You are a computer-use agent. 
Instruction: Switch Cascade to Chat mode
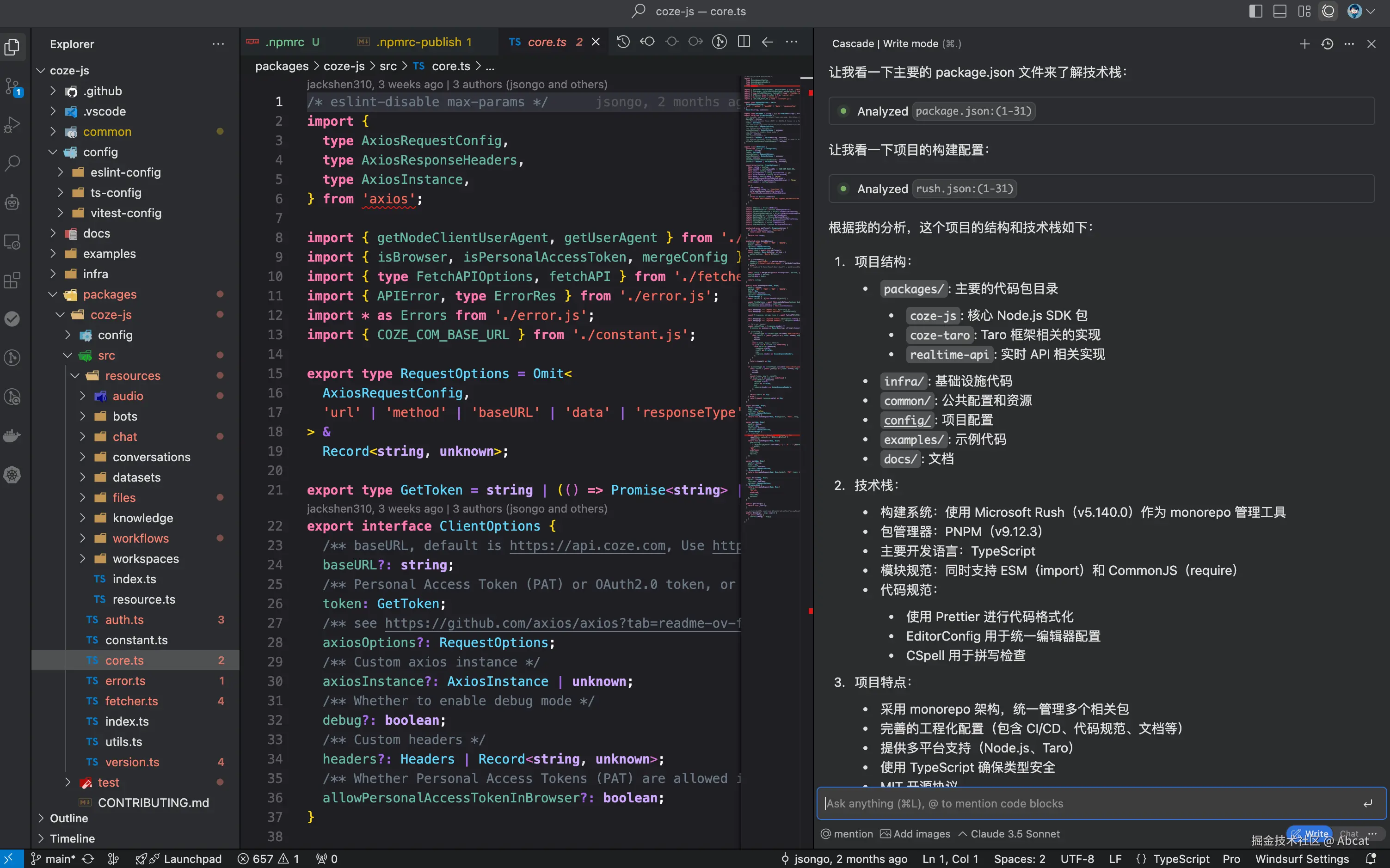[x=1349, y=833]
